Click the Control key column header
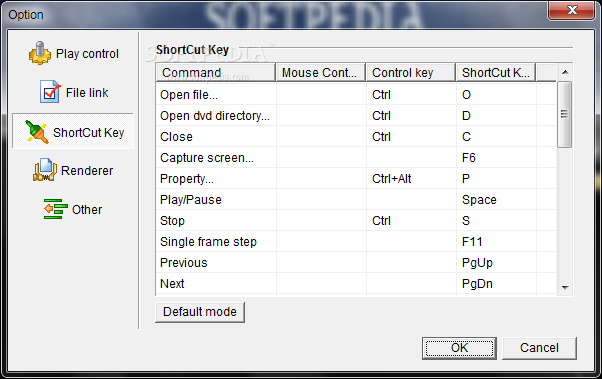Screen dimensions: 602x379 (x=410, y=73)
